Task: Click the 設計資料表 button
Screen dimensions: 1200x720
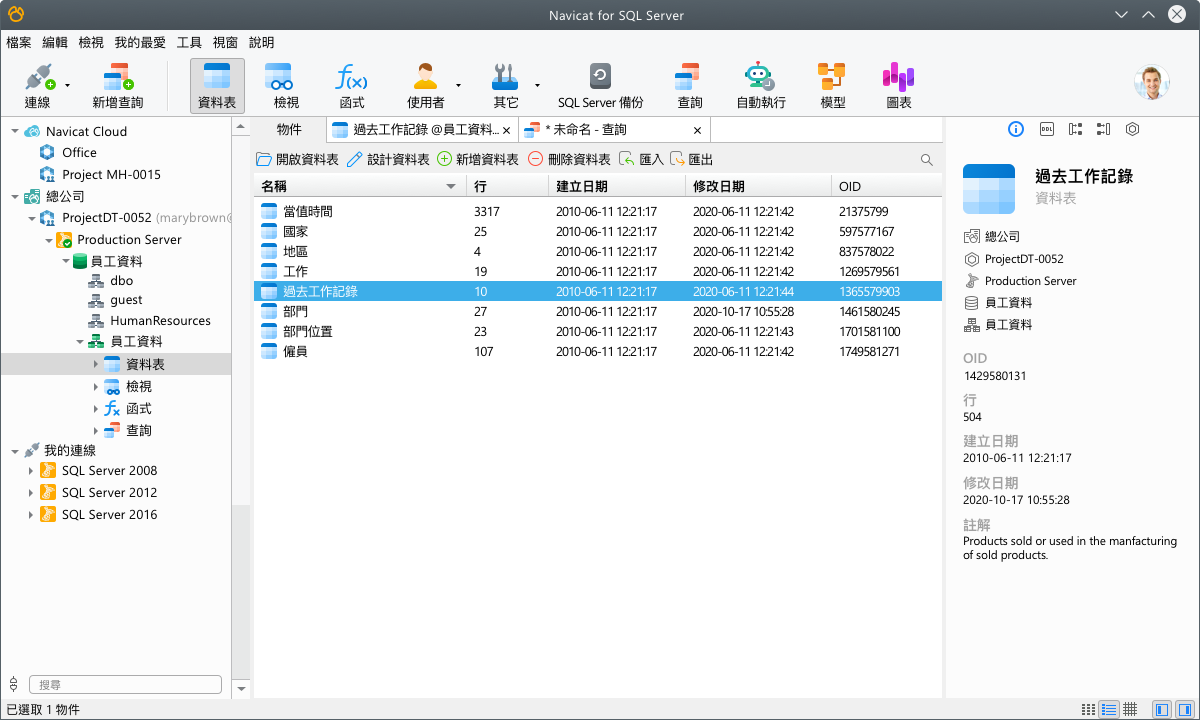Action: [x=388, y=159]
